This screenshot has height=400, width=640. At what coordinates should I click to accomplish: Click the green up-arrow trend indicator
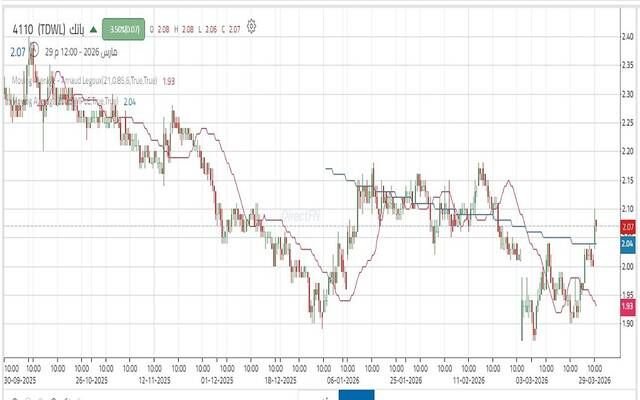coord(92,29)
